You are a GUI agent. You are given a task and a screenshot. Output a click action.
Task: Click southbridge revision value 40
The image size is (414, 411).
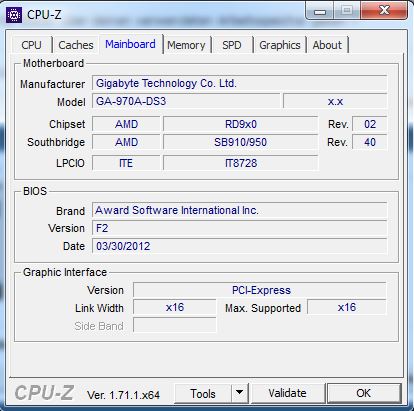point(370,142)
